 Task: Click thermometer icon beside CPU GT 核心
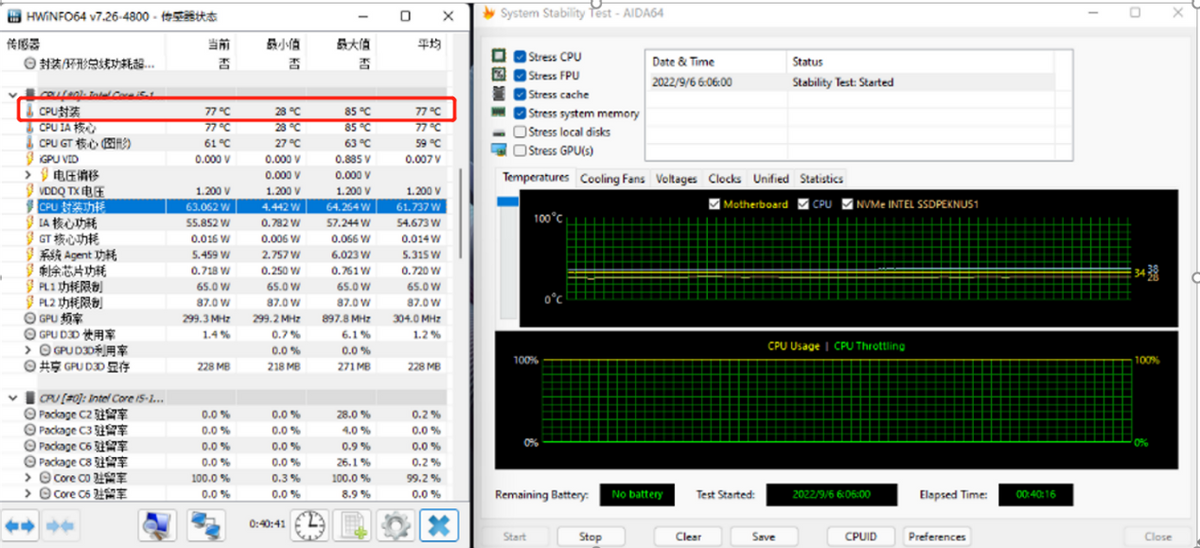coord(30,144)
